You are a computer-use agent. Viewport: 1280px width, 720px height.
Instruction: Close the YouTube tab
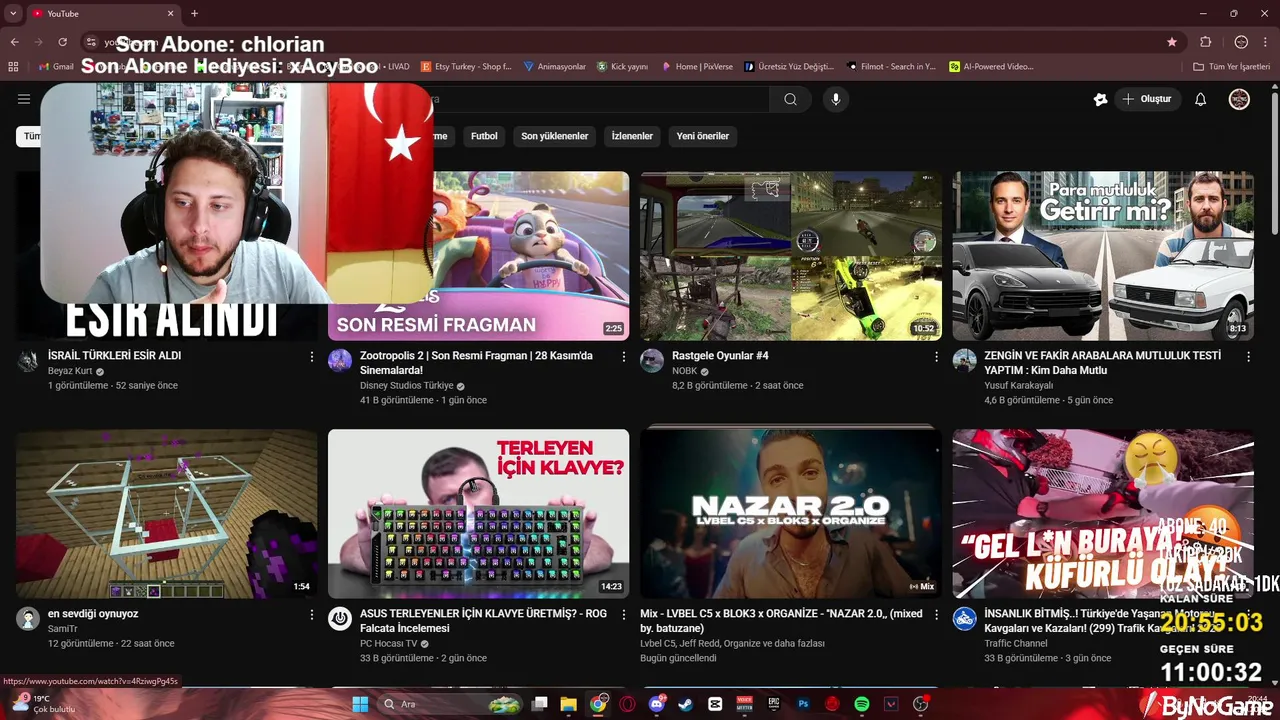click(x=170, y=13)
